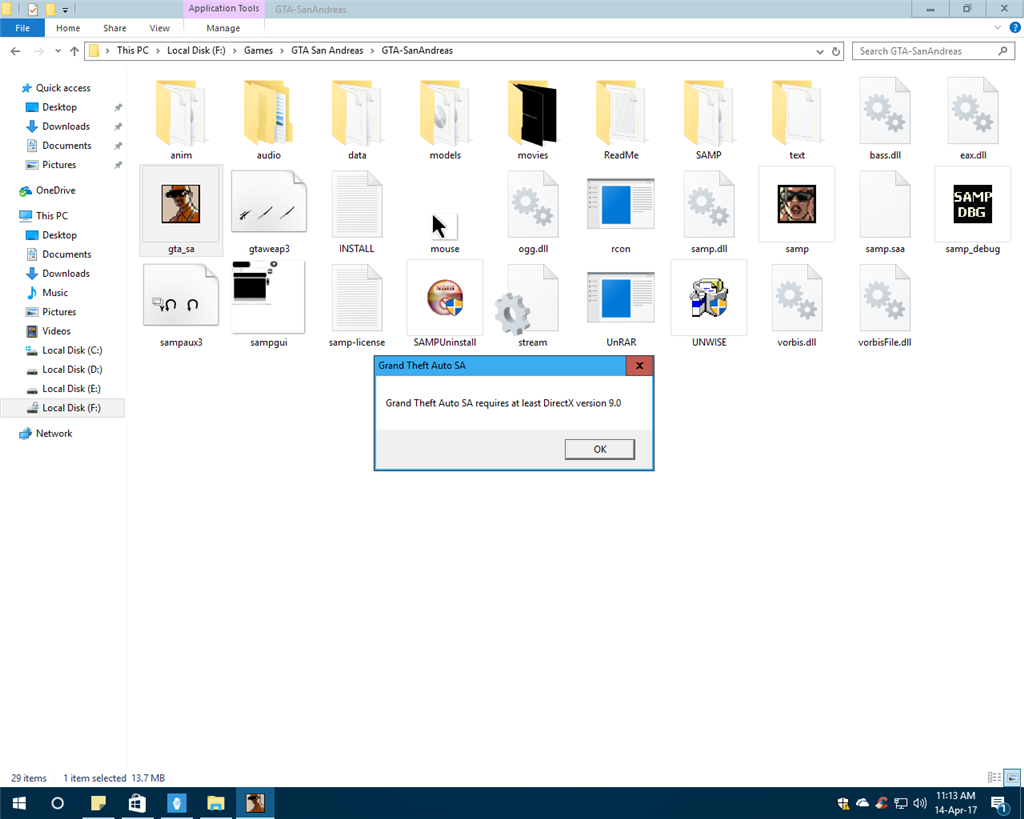Select the ogg.dll file
This screenshot has height=819, width=1024.
533,204
